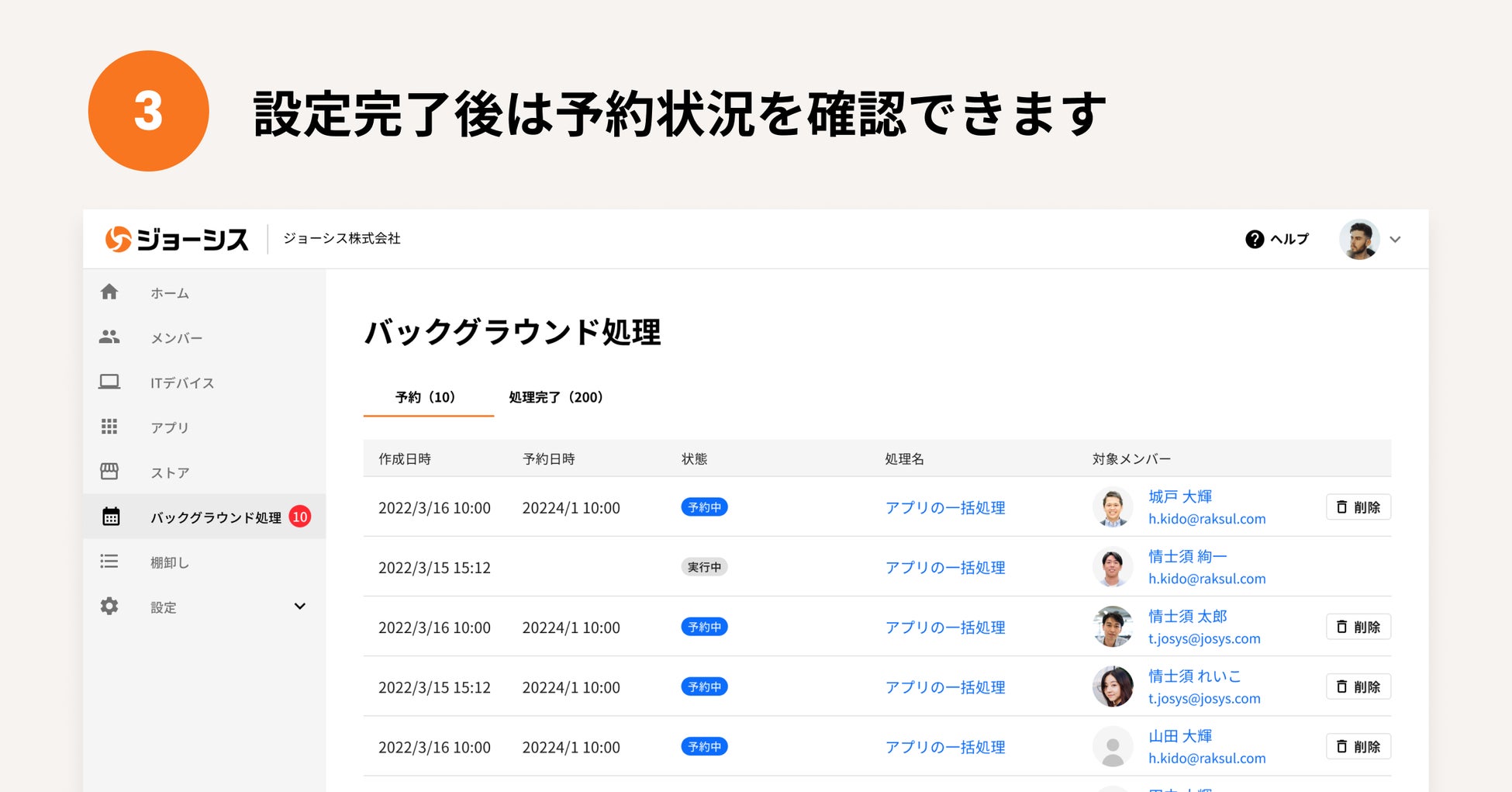Open the user profile dropdown arrow
The height and width of the screenshot is (792, 1512).
1395,240
